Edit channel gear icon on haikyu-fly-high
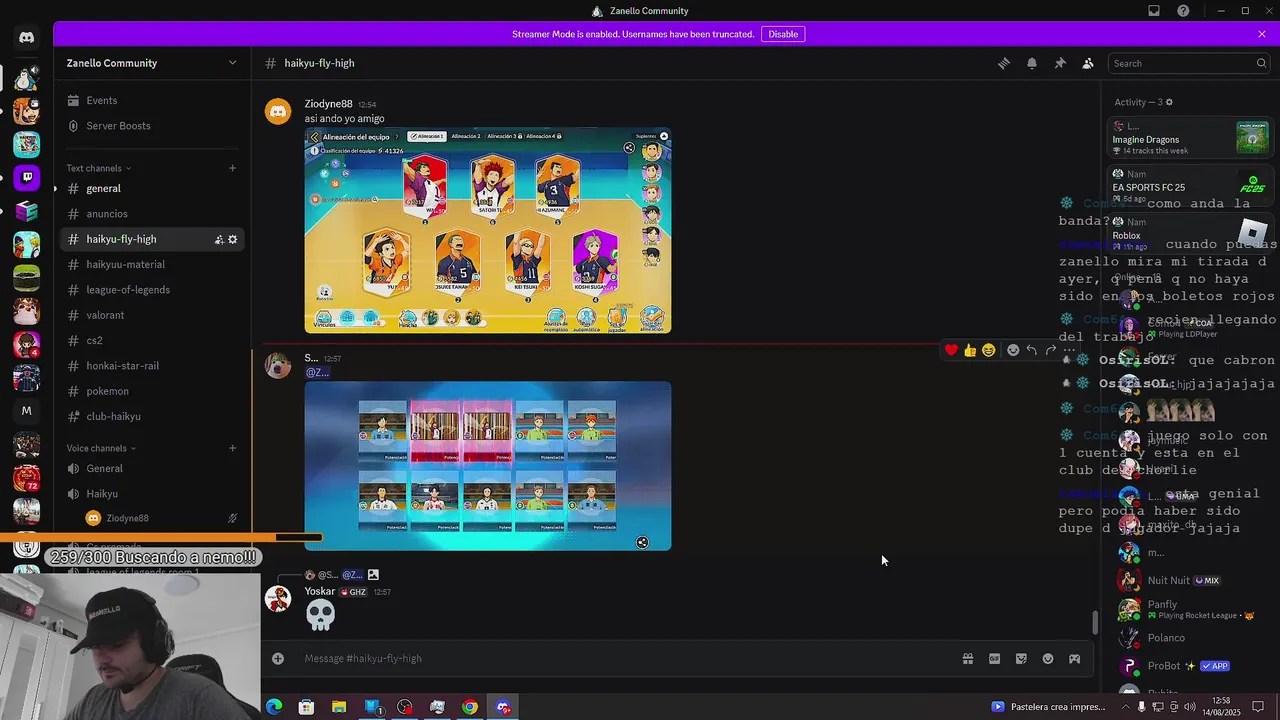 click(233, 239)
